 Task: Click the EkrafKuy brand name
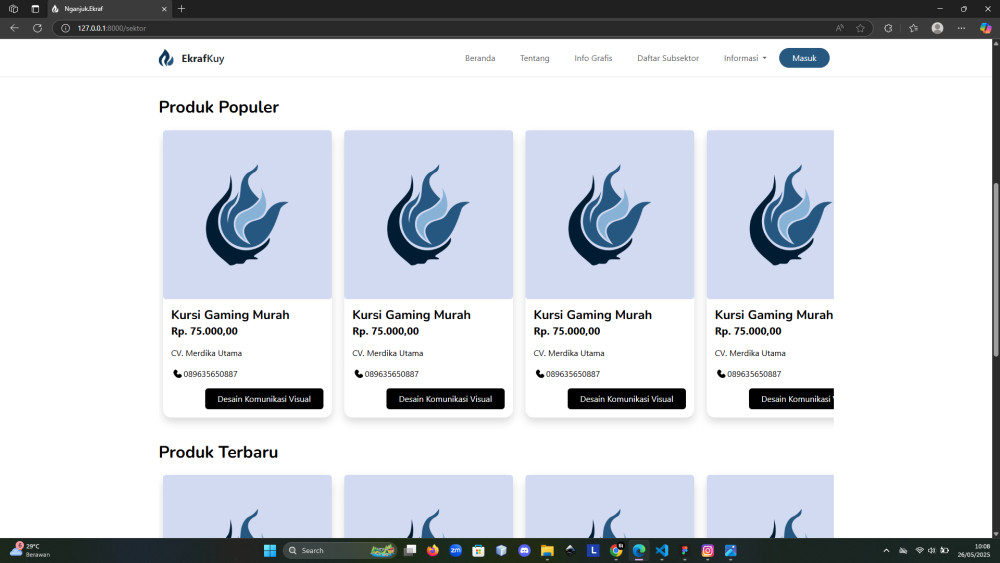click(x=203, y=58)
